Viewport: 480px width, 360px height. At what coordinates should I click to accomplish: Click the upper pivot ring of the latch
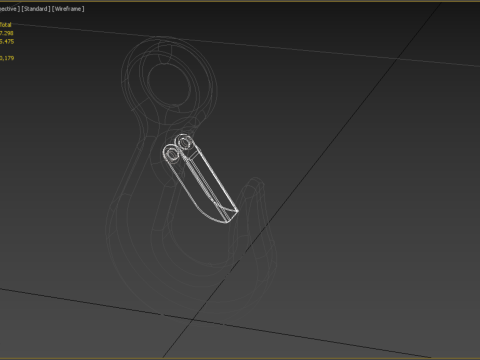tap(184, 143)
